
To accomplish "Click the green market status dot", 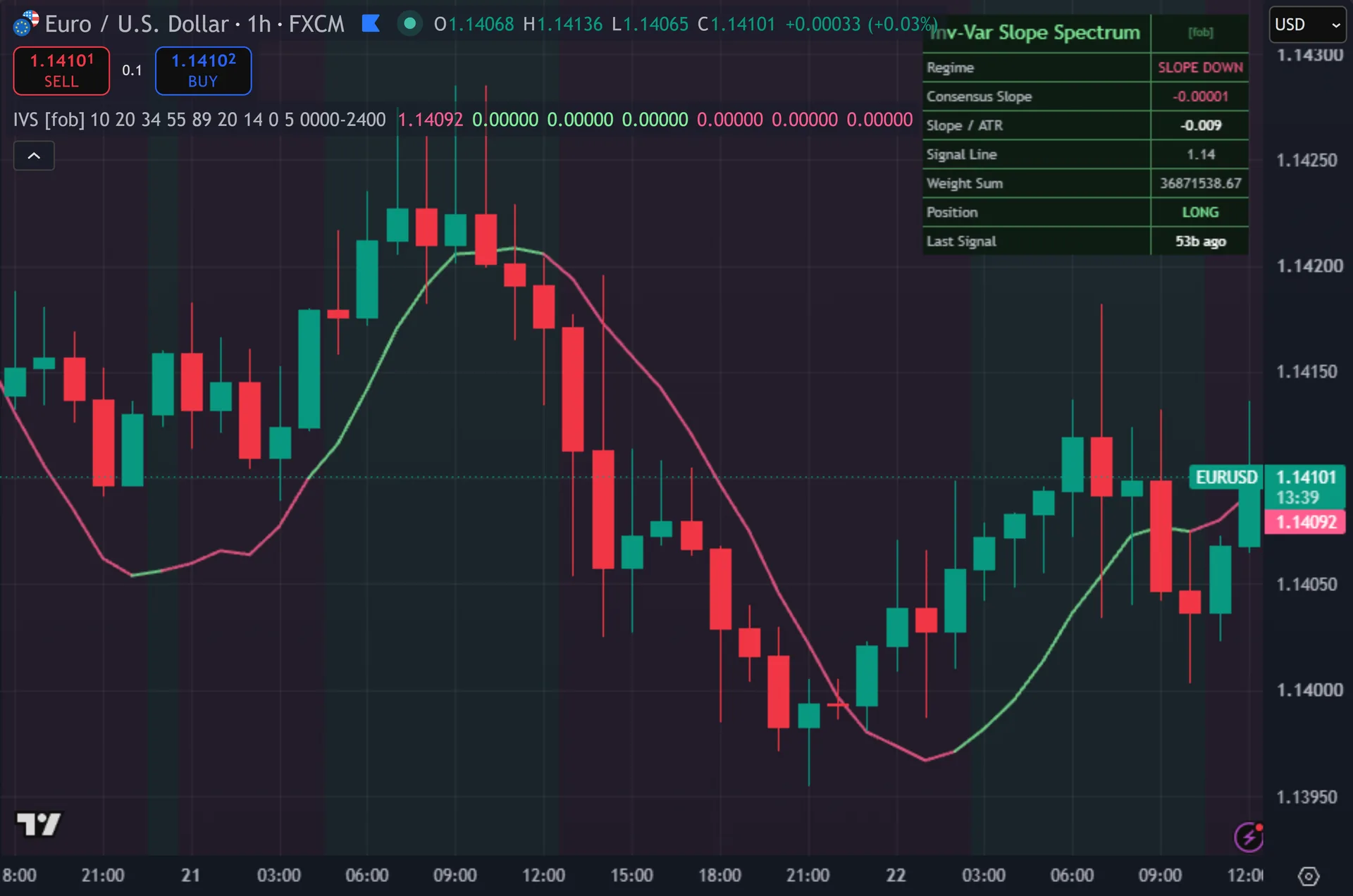I will tap(409, 24).
